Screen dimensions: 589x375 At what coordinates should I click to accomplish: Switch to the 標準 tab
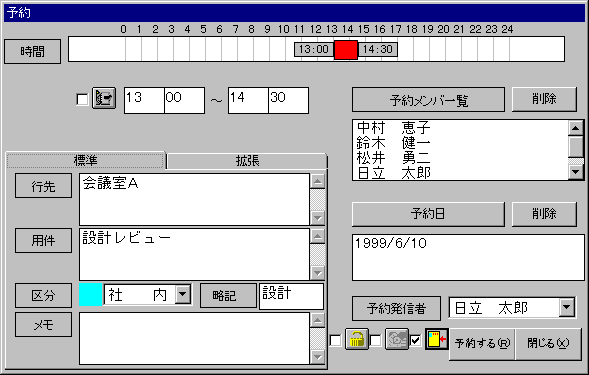[x=86, y=160]
